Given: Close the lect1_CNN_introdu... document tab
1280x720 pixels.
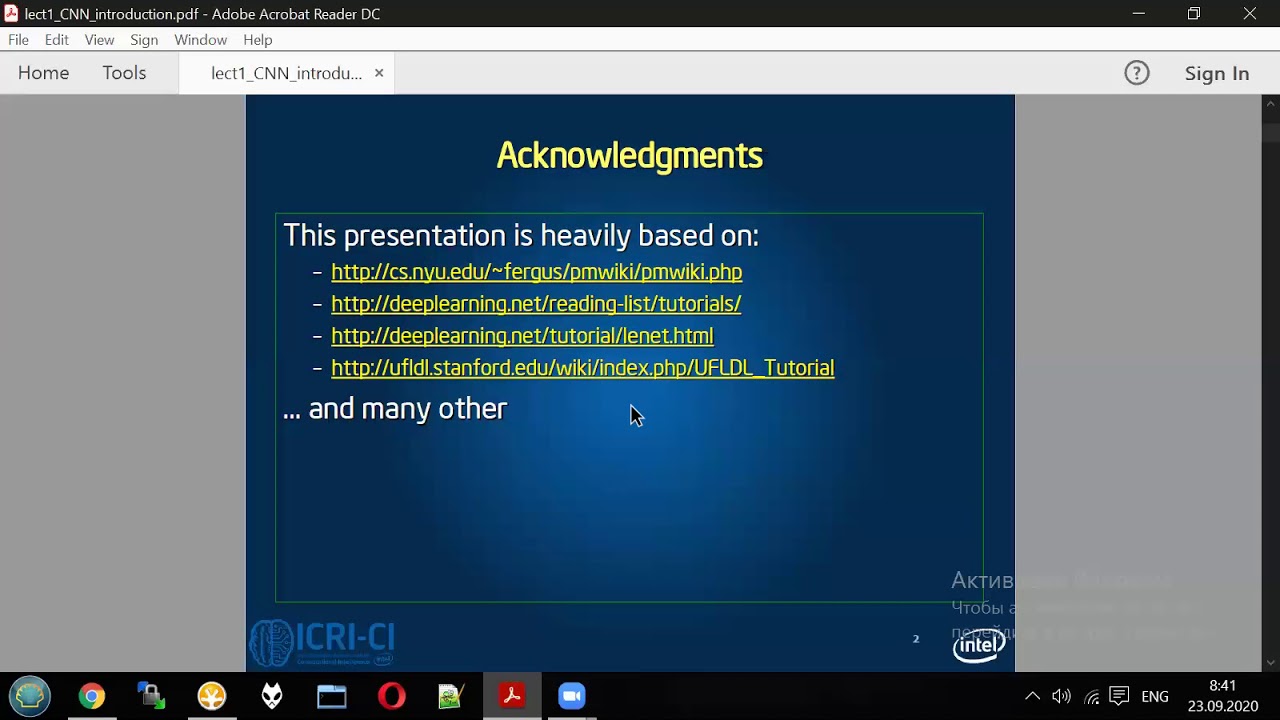Looking at the screenshot, I should coord(379,73).
